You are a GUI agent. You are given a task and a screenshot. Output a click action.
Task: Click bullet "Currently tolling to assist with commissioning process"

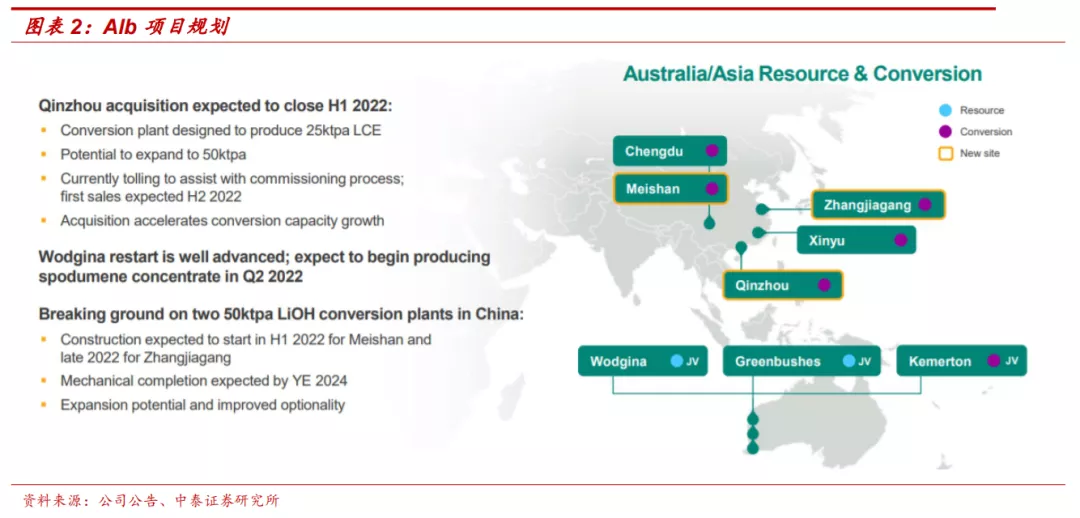[x=231, y=178]
